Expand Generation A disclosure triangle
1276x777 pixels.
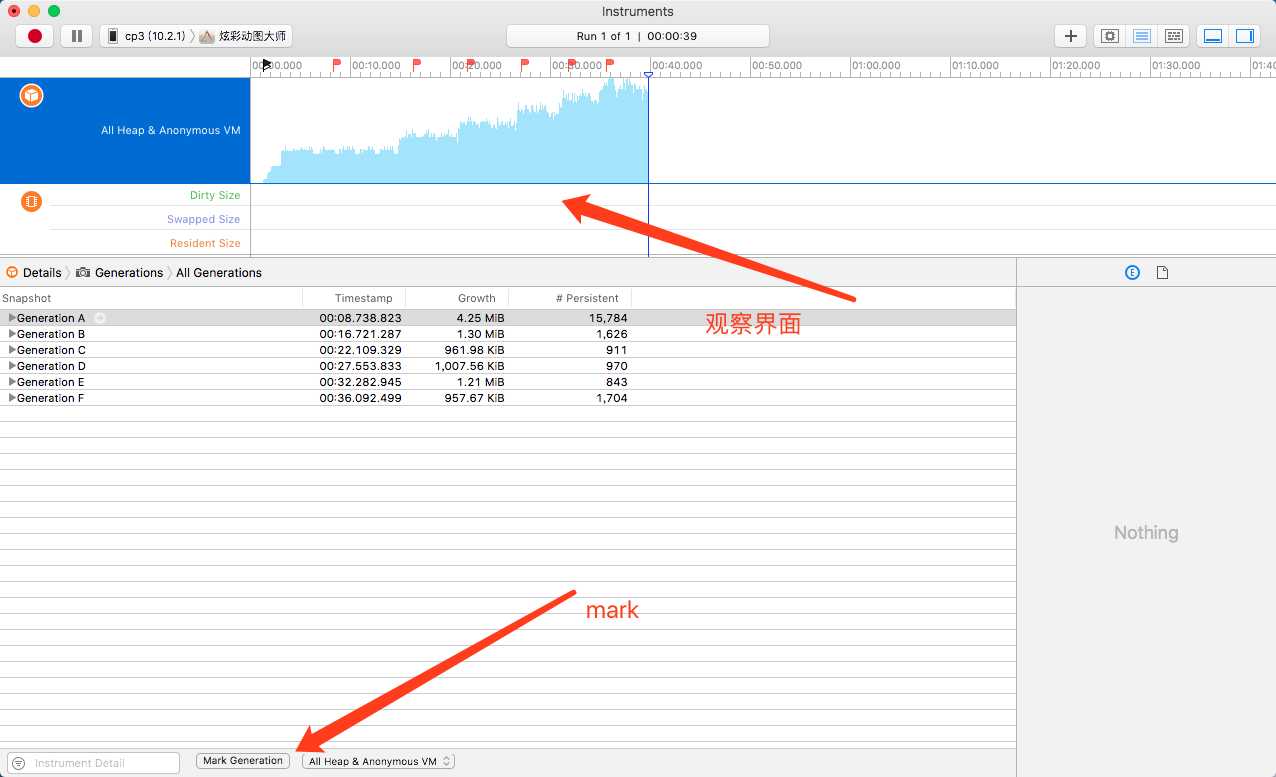(x=12, y=318)
